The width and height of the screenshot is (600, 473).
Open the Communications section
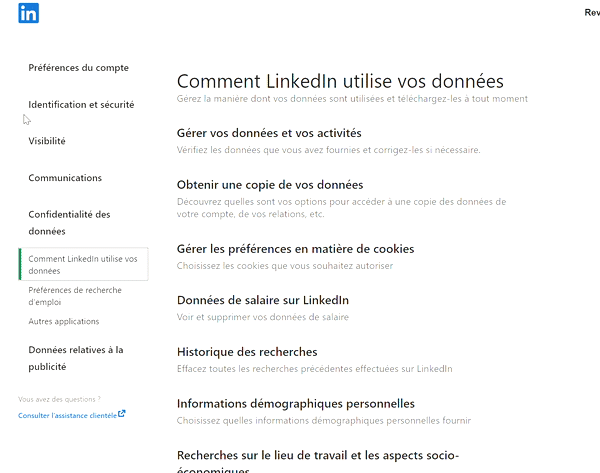coord(65,178)
